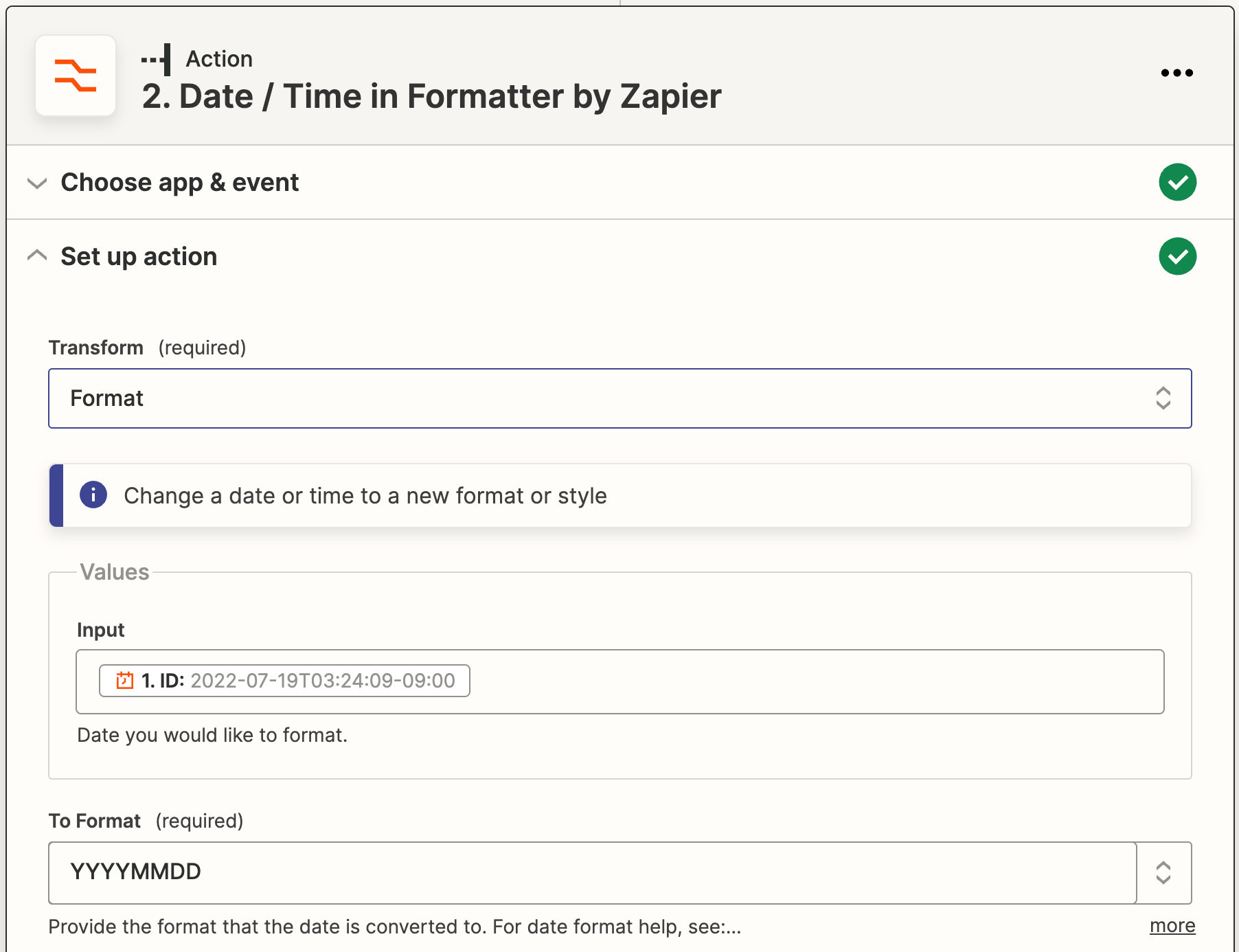
Task: Click the Set up action heading
Action: tap(139, 256)
